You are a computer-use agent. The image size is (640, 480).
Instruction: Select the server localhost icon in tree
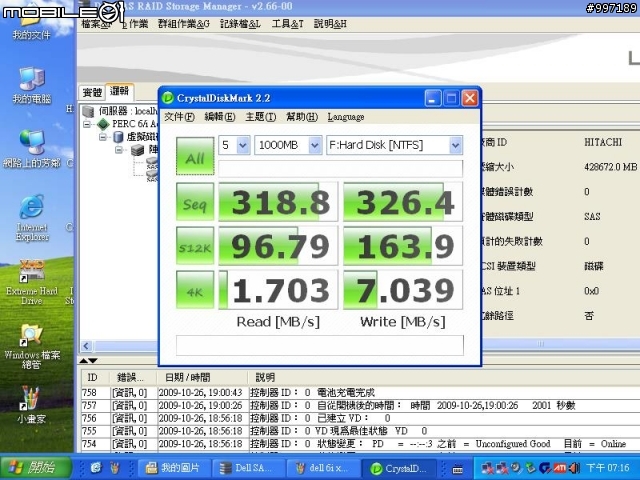click(x=88, y=111)
